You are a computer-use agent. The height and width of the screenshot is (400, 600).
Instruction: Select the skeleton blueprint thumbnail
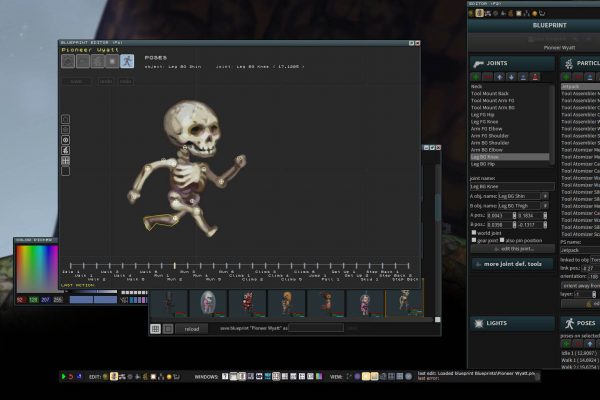coord(404,303)
